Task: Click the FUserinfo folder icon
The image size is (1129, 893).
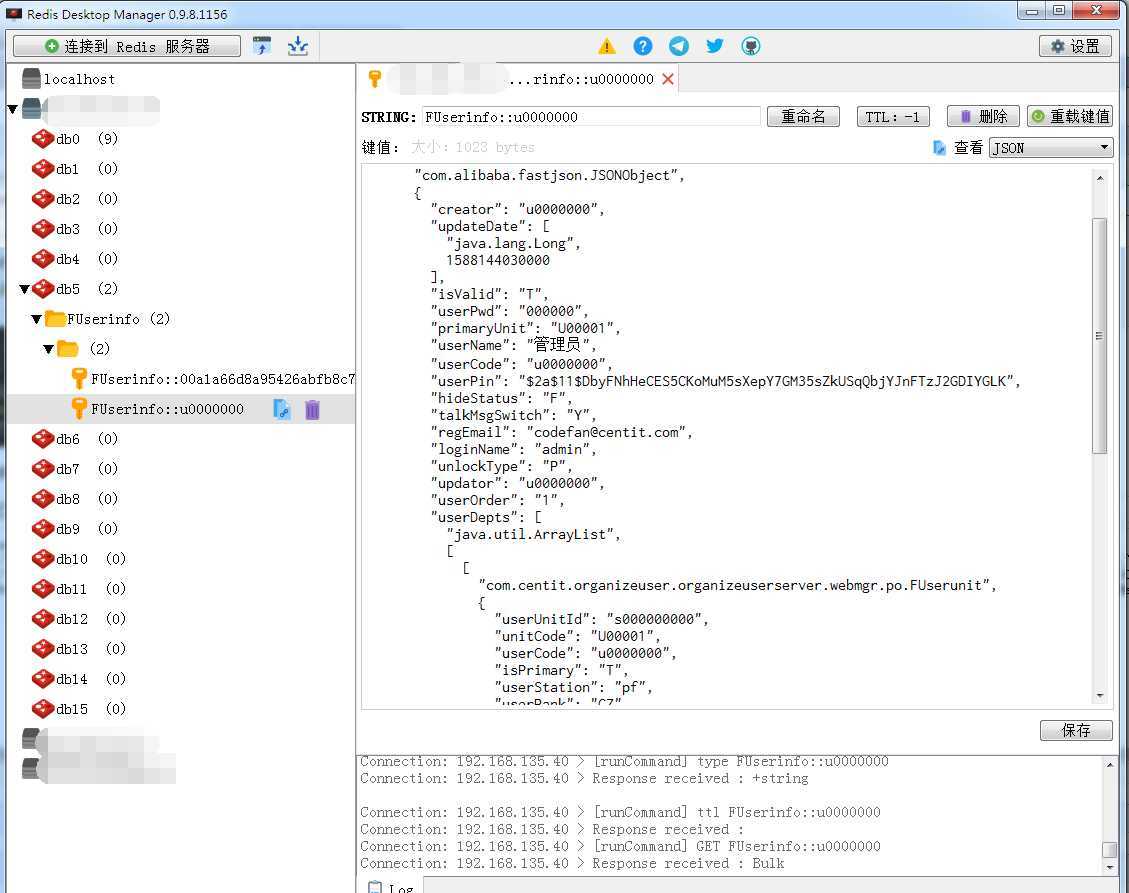Action: [55, 319]
